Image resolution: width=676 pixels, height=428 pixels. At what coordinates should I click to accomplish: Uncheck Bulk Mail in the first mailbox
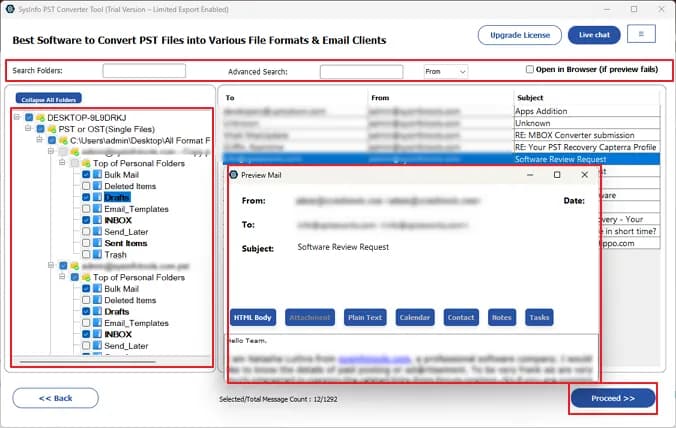(86, 174)
